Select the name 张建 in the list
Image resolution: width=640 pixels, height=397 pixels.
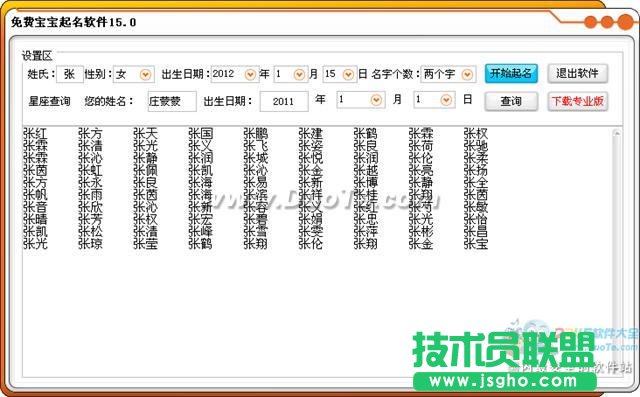(x=311, y=133)
